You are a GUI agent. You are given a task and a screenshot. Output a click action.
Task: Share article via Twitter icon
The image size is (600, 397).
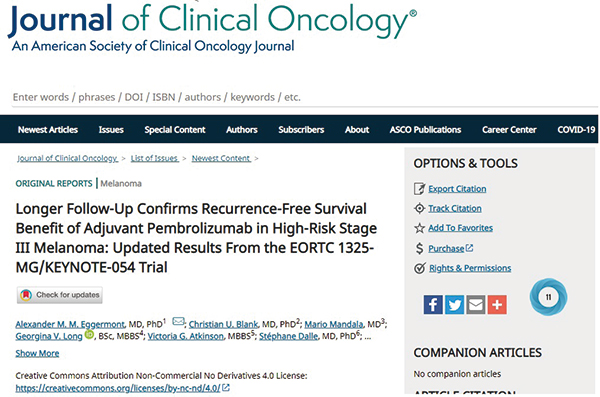[x=454, y=305]
